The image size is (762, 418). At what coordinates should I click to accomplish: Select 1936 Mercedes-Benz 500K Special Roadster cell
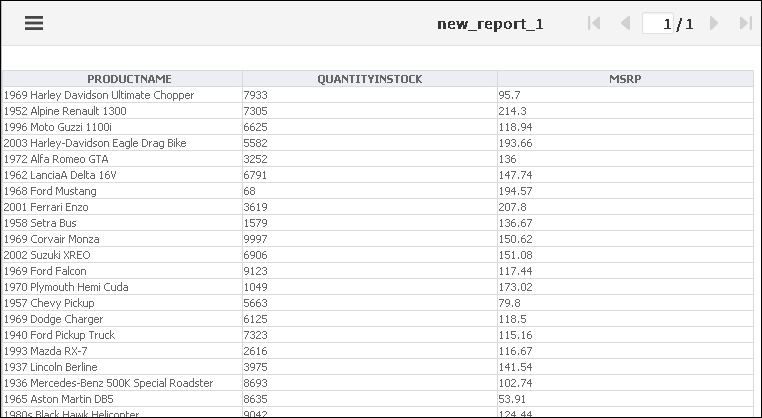click(x=122, y=383)
